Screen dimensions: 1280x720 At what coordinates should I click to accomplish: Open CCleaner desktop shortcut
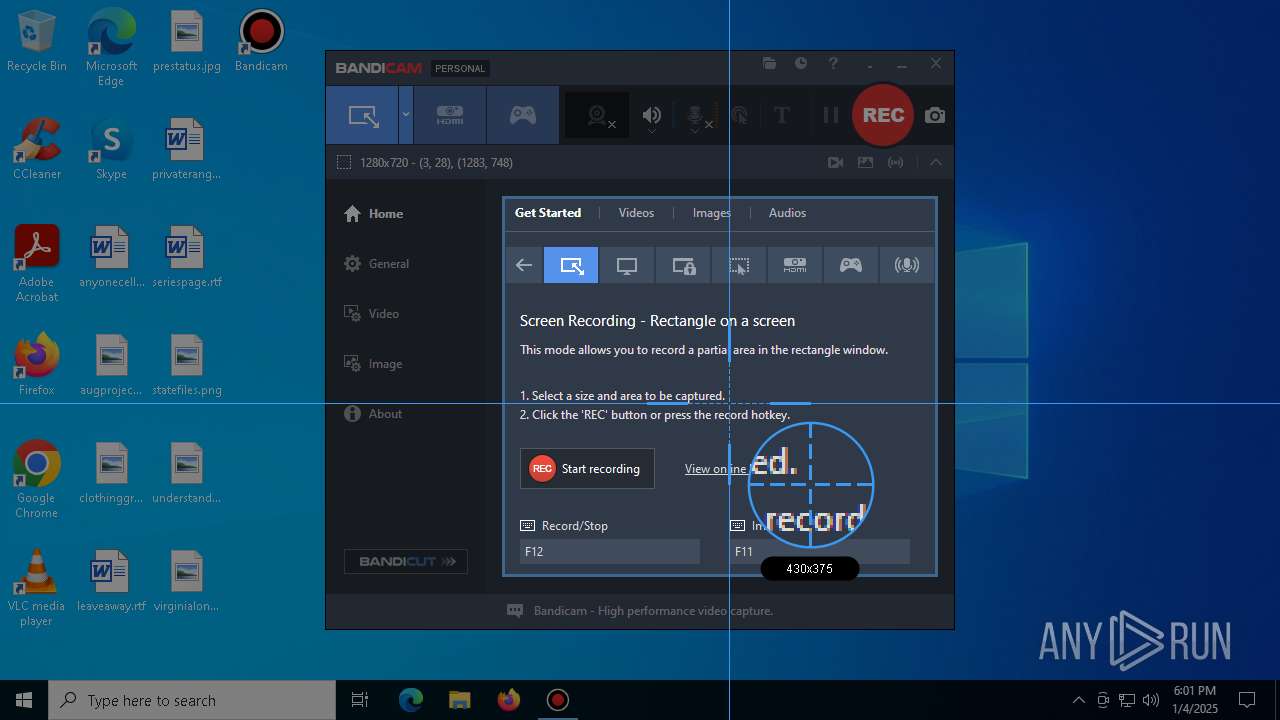[37, 150]
